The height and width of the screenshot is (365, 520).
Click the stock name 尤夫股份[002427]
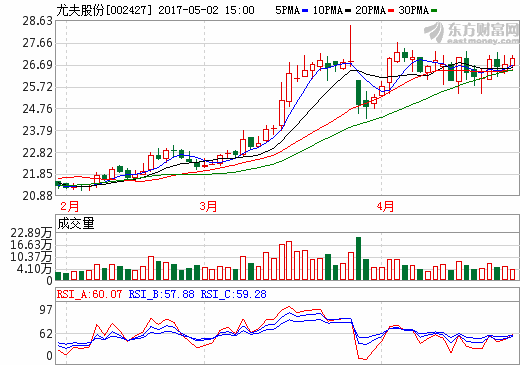104,10
